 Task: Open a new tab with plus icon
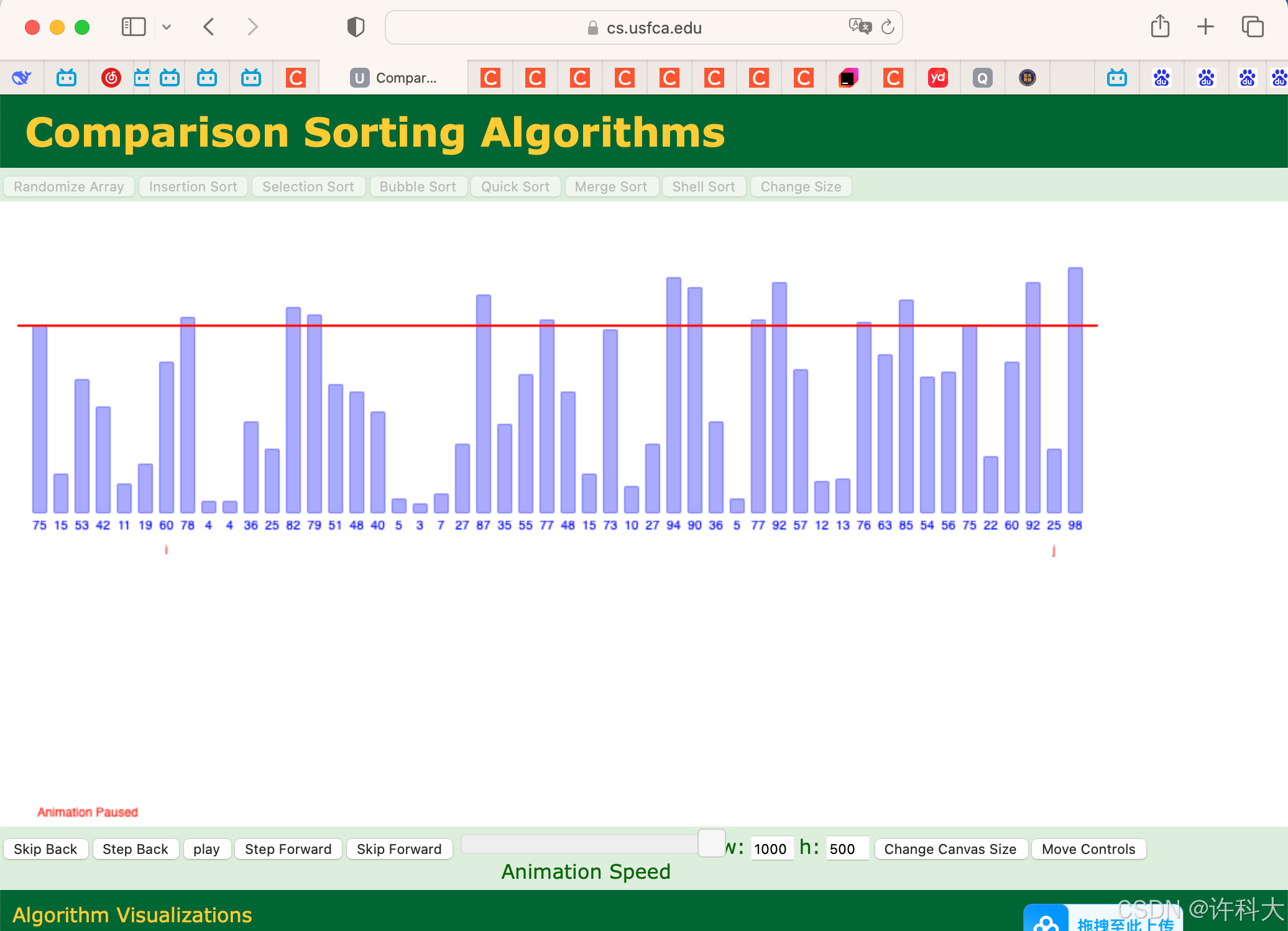pos(1205,27)
